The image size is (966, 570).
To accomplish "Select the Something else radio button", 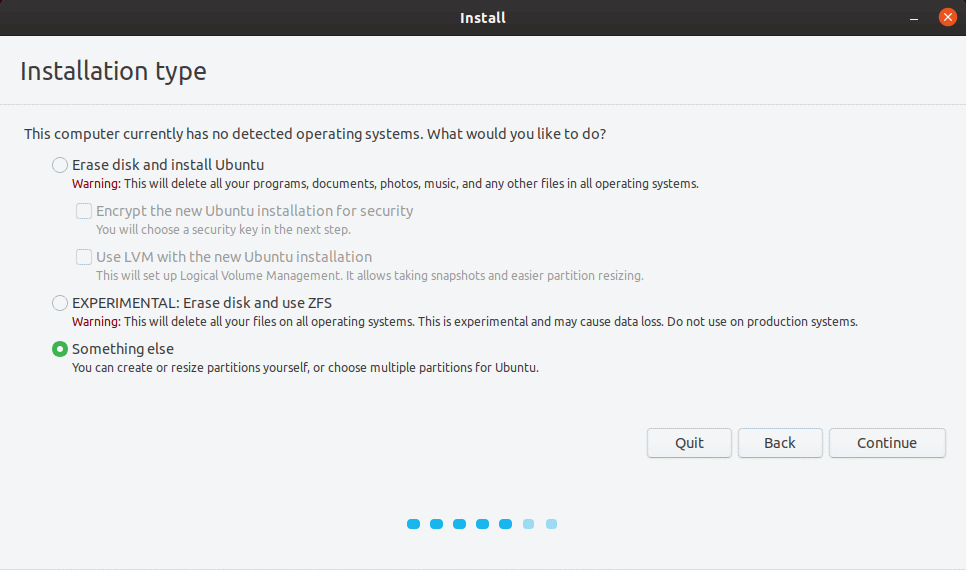I will (x=60, y=349).
